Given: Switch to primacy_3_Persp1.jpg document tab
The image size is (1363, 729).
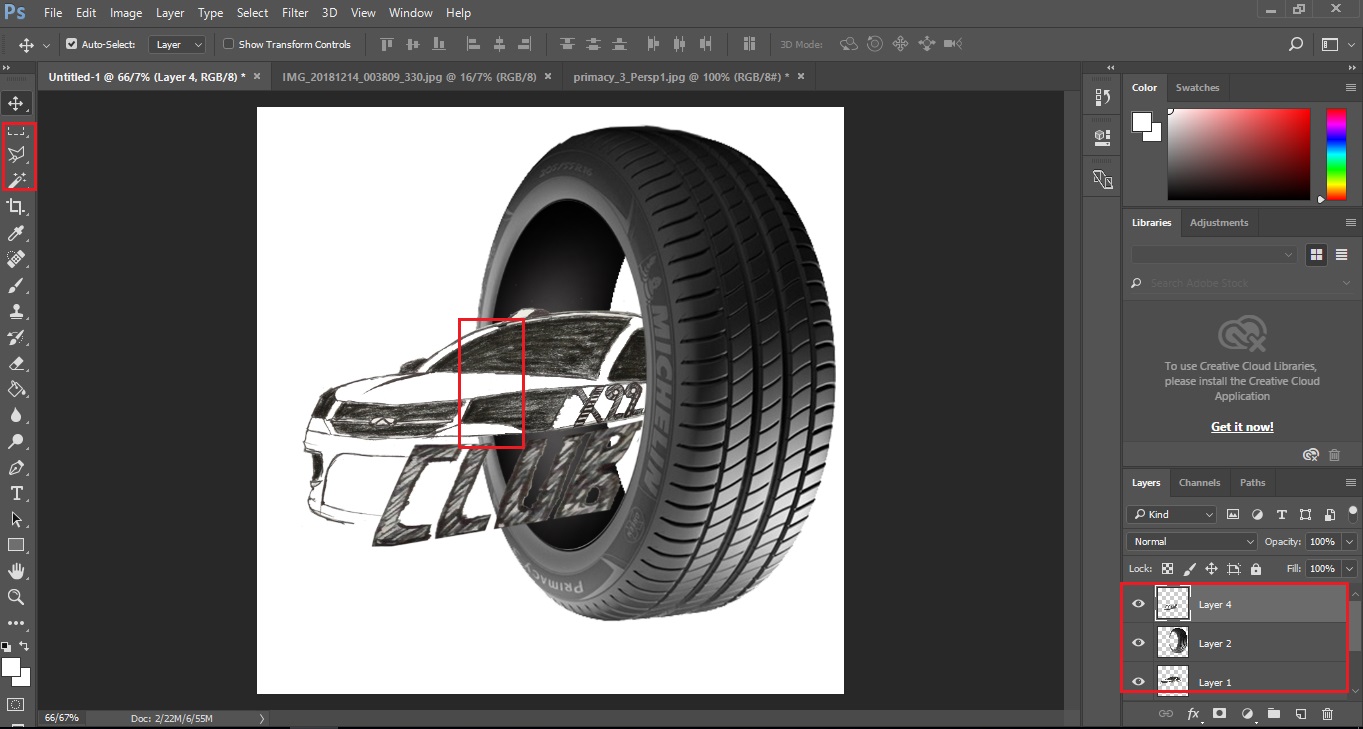Looking at the screenshot, I should (681, 76).
